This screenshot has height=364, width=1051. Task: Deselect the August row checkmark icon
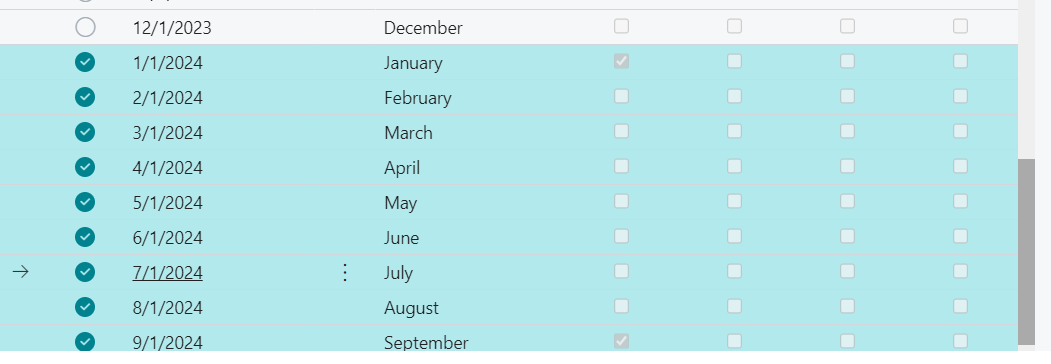[85, 307]
